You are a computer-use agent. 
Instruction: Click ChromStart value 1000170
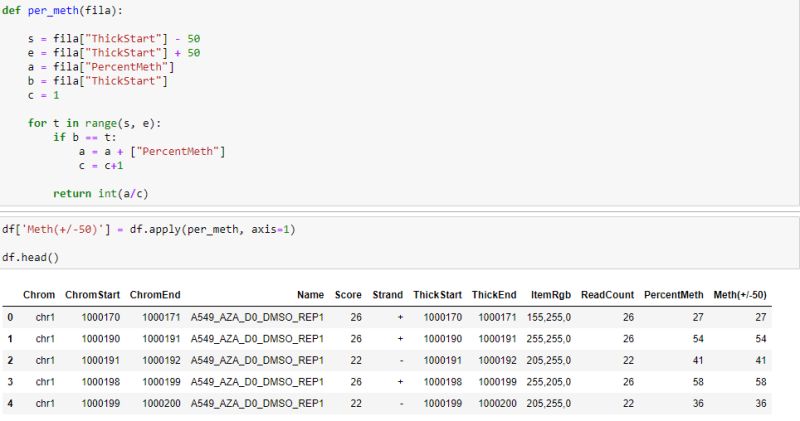(101, 317)
